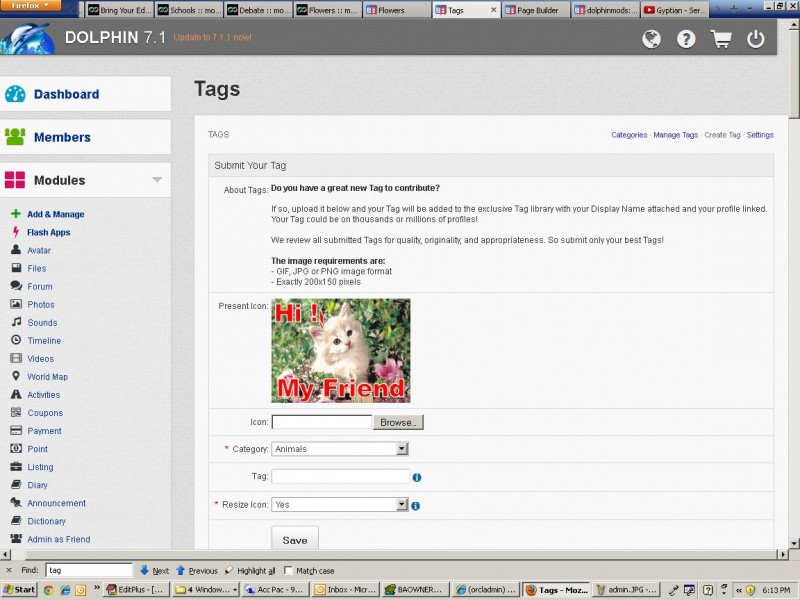Click info icon next to Tag field

tap(417, 478)
